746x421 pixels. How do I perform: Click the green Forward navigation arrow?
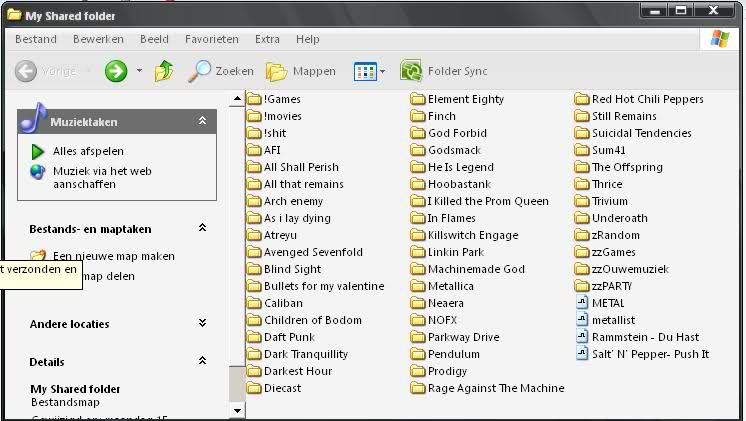[x=116, y=71]
